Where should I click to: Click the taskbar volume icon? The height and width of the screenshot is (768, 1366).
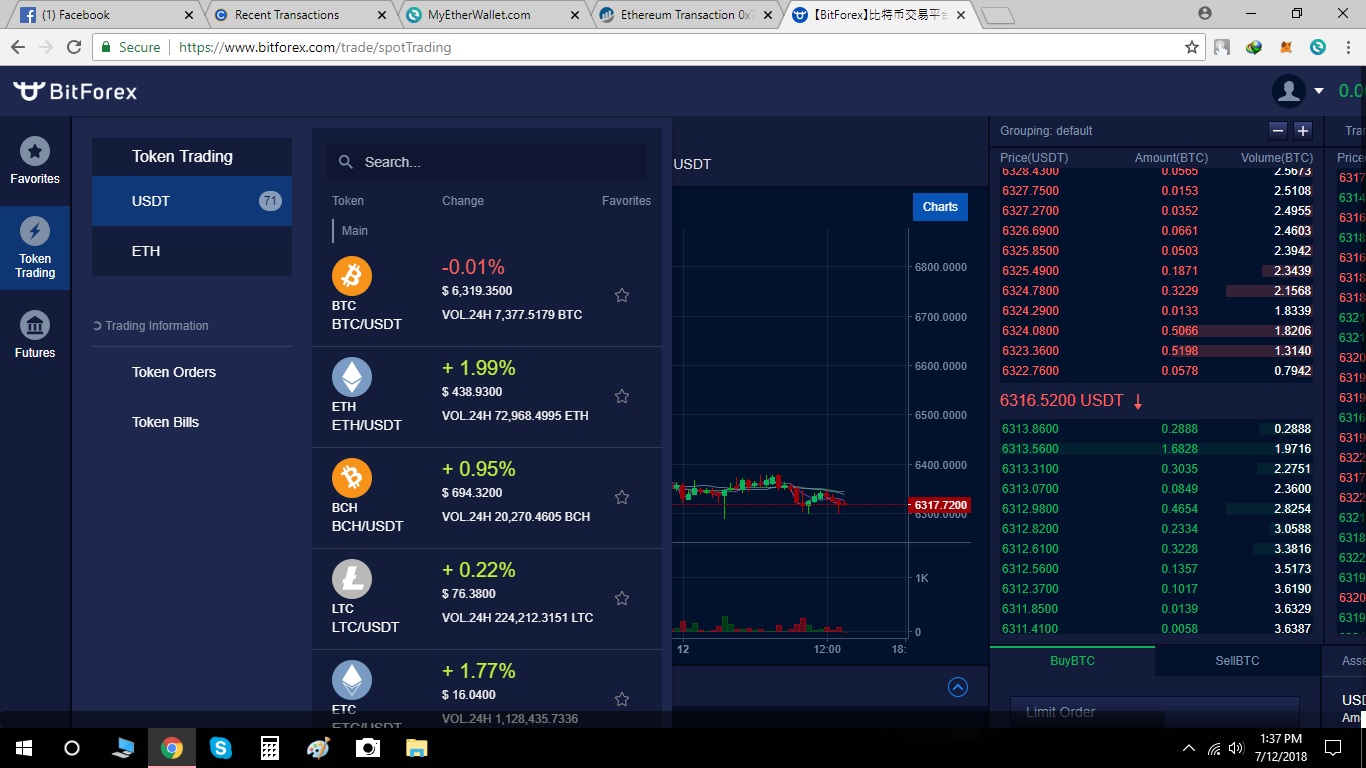[1235, 748]
